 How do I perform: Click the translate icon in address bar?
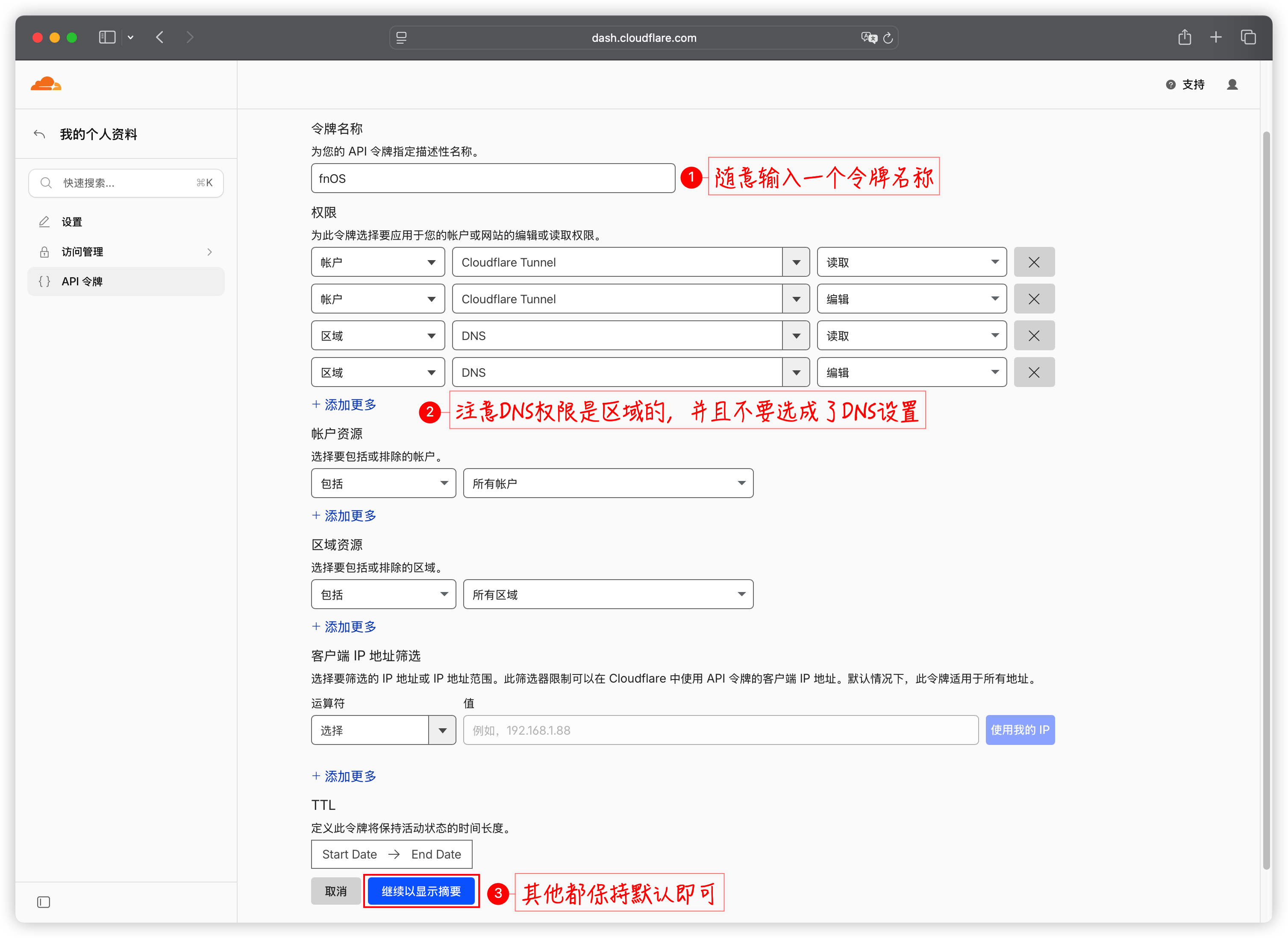(868, 38)
